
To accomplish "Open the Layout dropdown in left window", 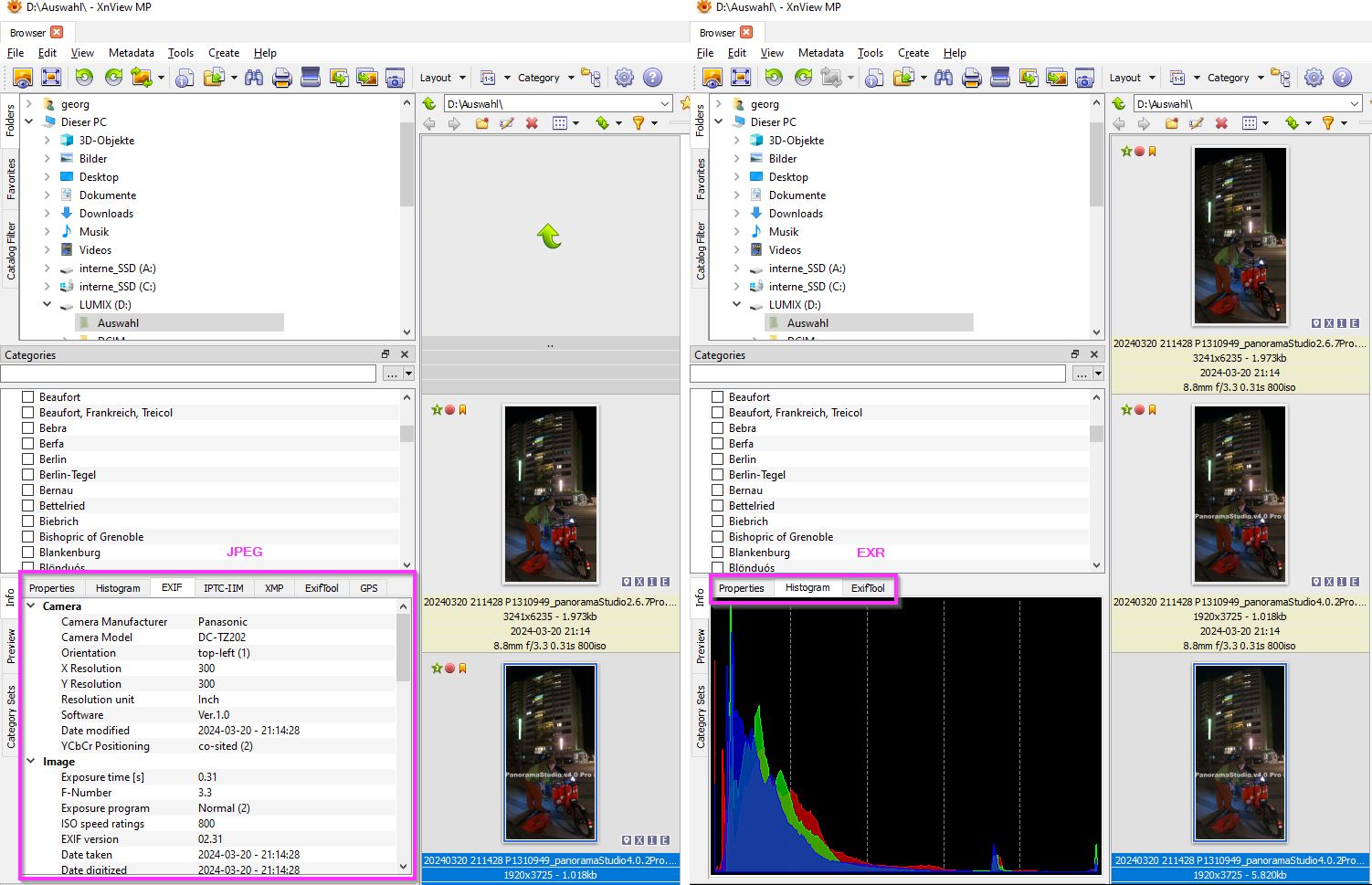I will pos(442,78).
